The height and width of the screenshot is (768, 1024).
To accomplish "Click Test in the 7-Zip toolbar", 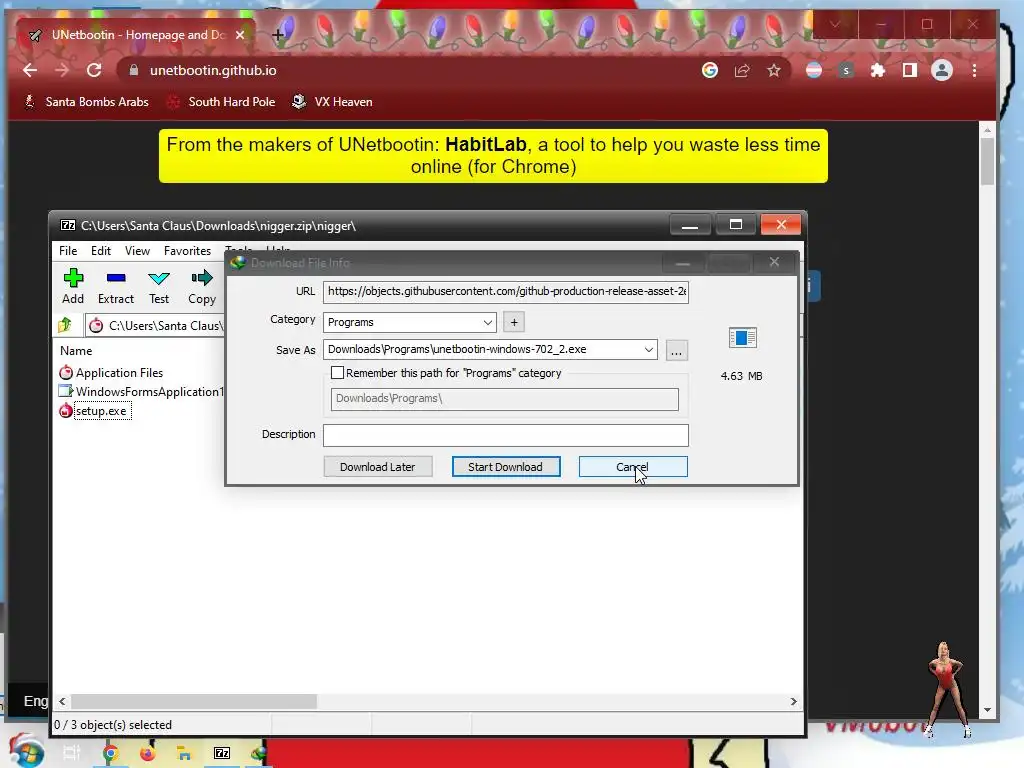I will (x=159, y=287).
